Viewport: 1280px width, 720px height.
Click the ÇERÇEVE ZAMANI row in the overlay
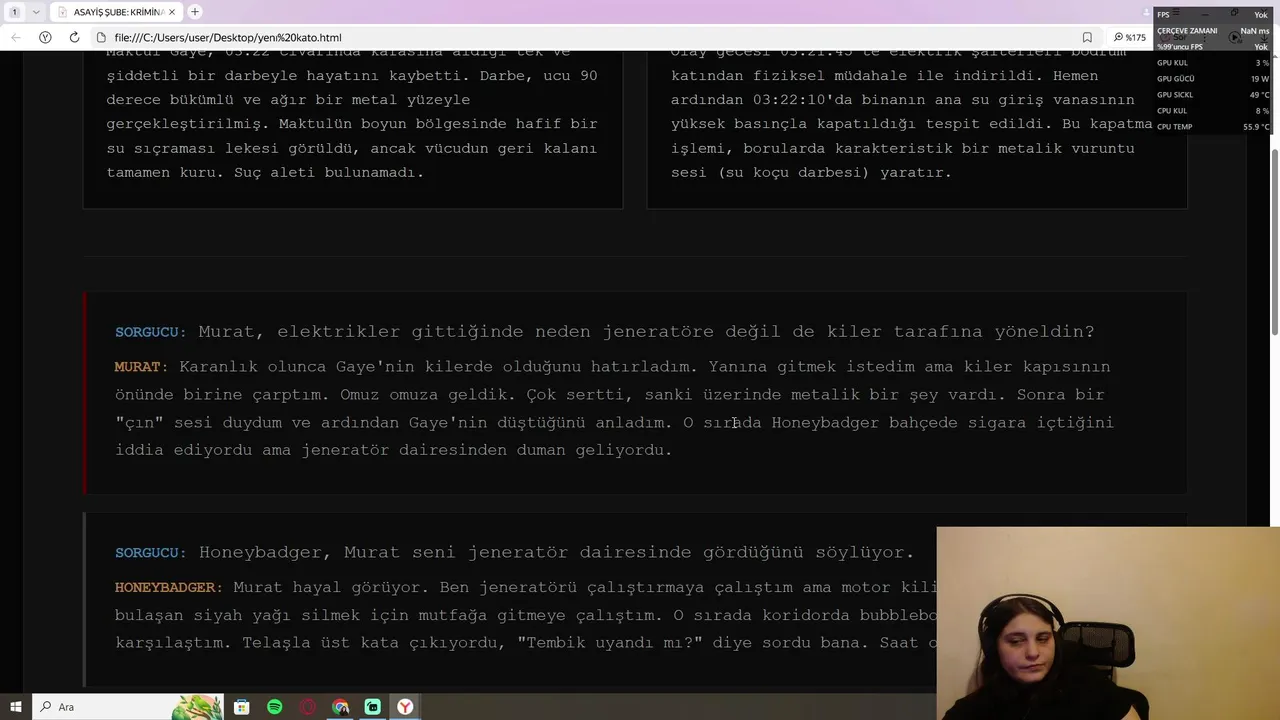tap(1213, 31)
